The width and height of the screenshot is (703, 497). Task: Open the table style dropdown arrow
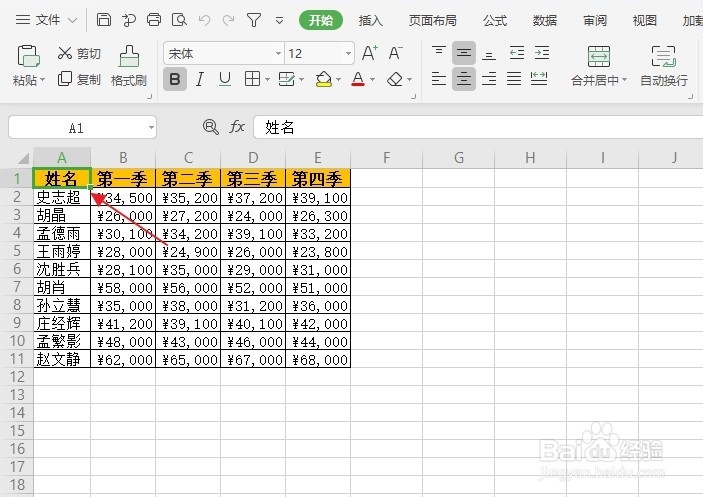[x=301, y=80]
